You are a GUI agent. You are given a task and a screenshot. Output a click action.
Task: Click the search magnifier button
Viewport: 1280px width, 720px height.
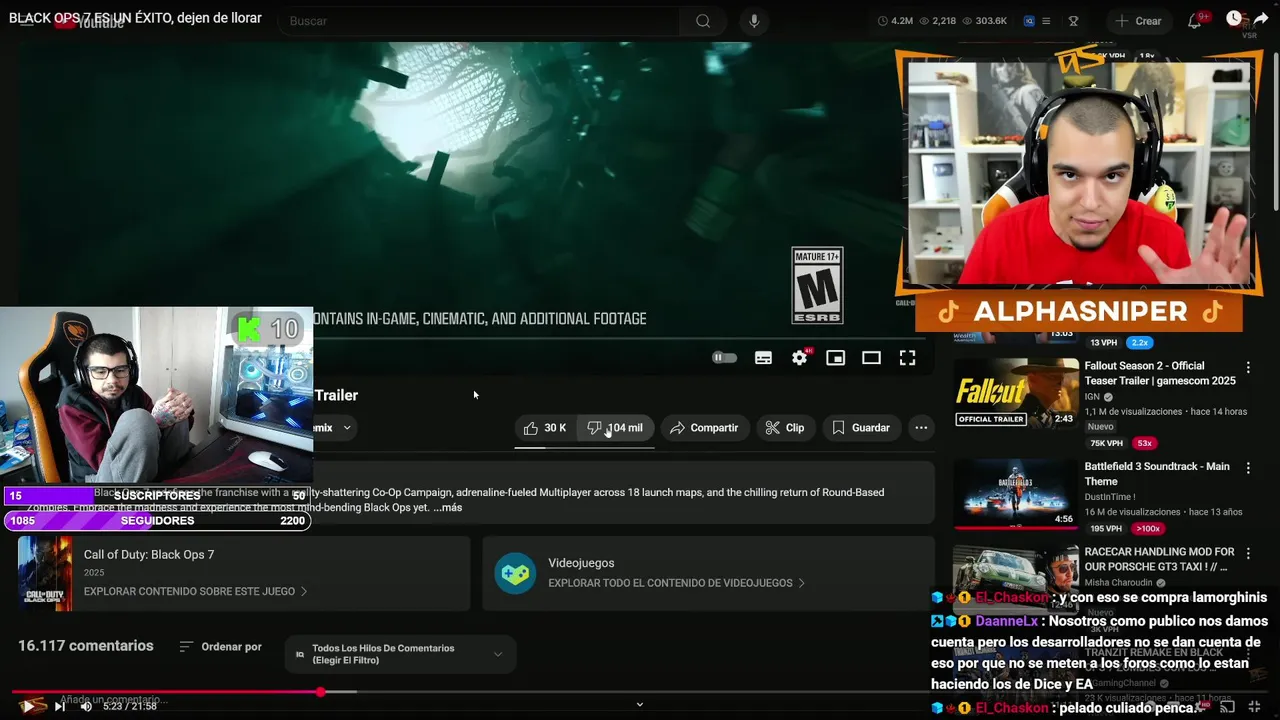pyautogui.click(x=703, y=21)
